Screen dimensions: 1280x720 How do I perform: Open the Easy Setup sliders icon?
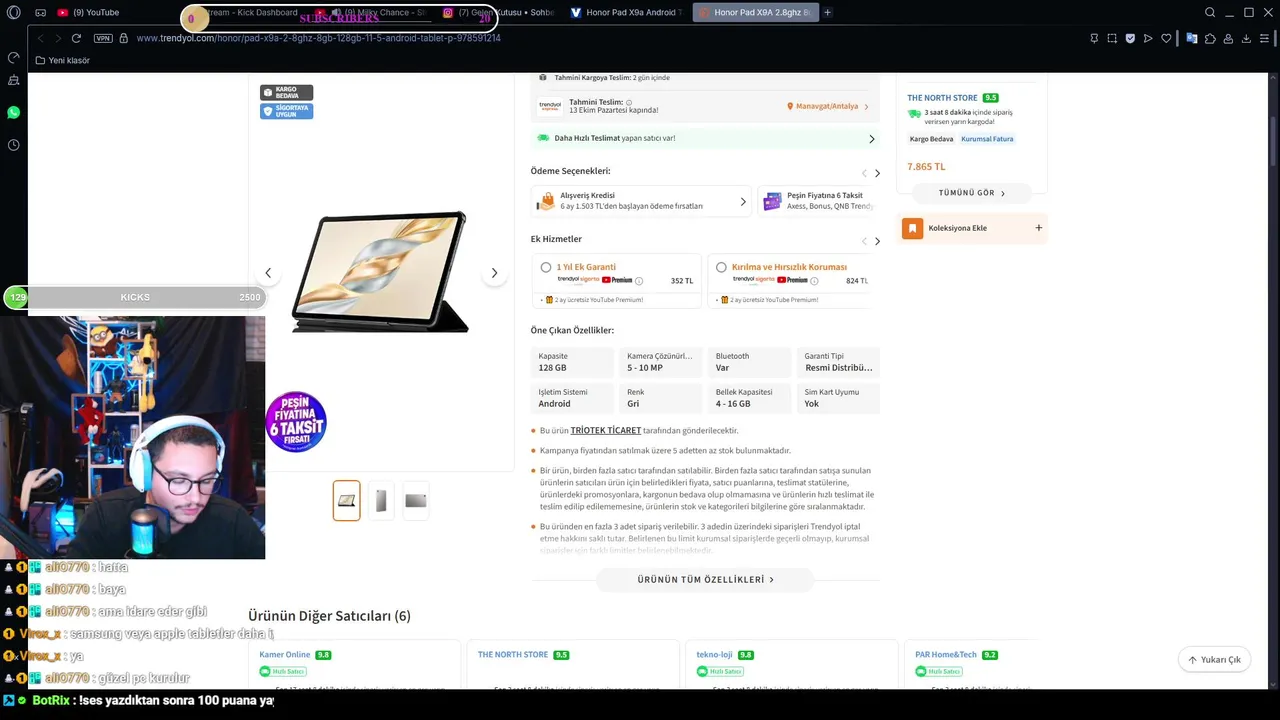(x=1265, y=38)
